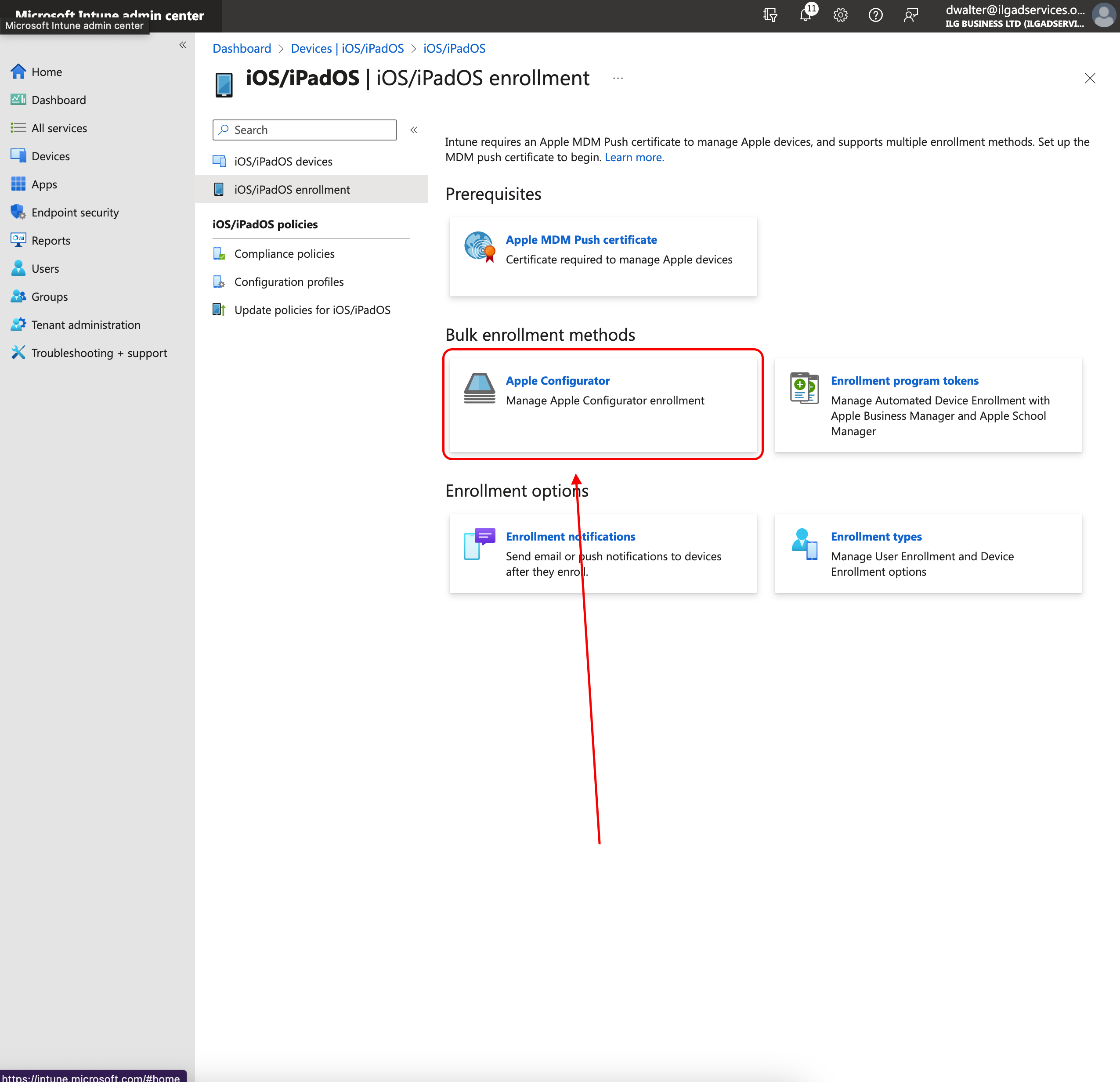Open the feedback person icon
The width and height of the screenshot is (1120, 1082).
coord(910,15)
